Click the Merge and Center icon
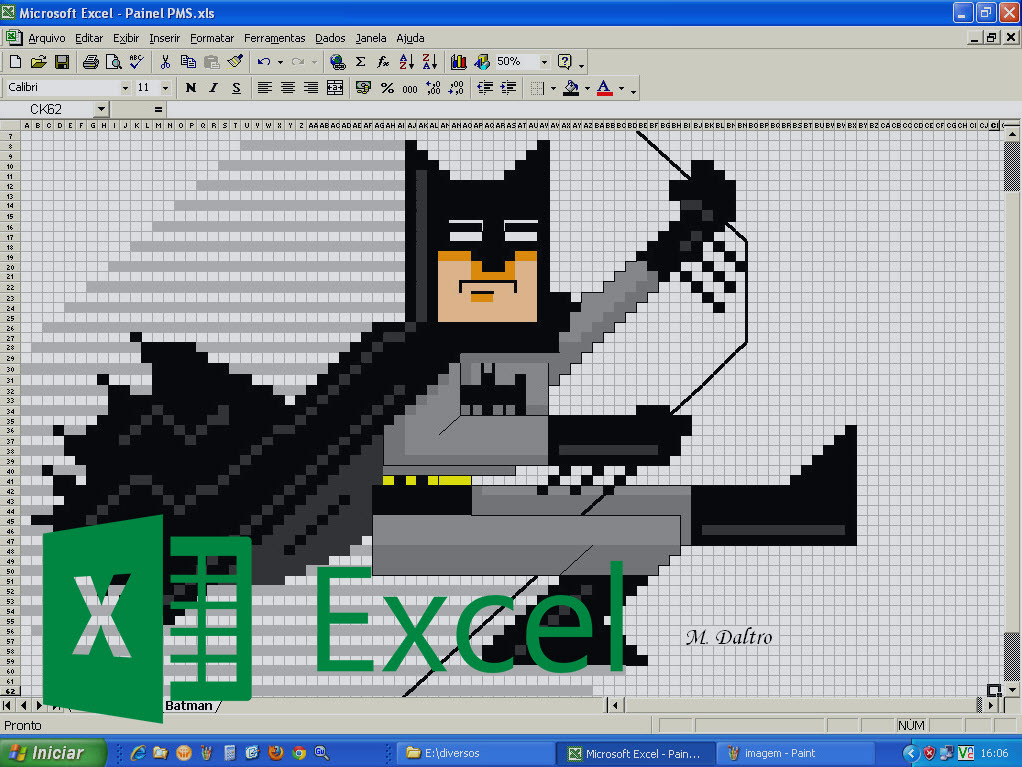1022x767 pixels. coord(335,88)
